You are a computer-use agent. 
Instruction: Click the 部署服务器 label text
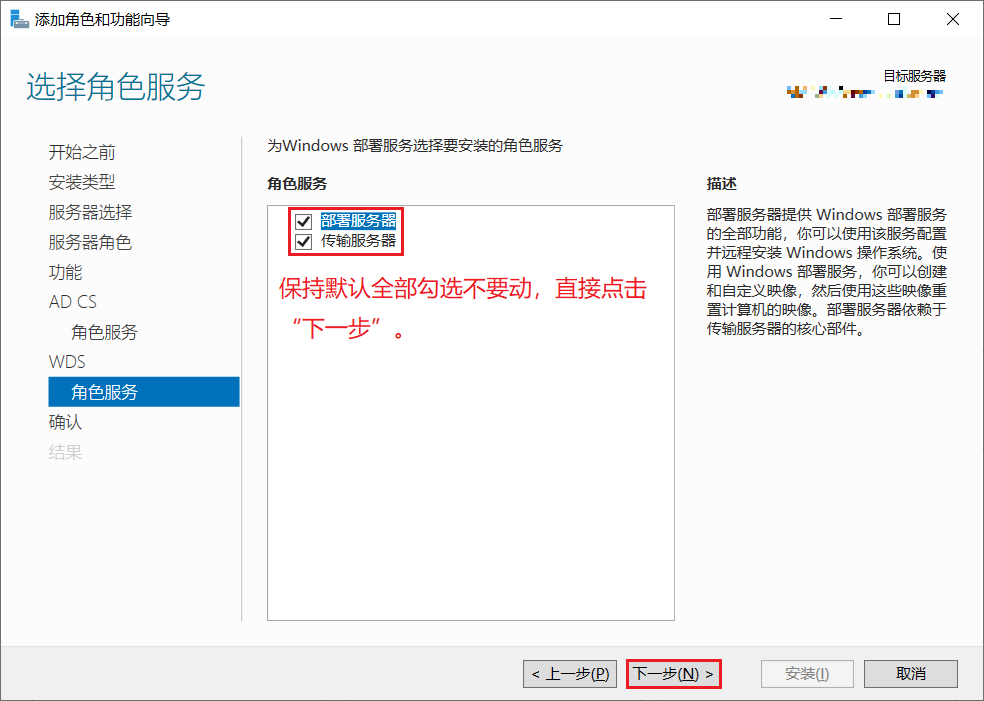click(x=360, y=221)
